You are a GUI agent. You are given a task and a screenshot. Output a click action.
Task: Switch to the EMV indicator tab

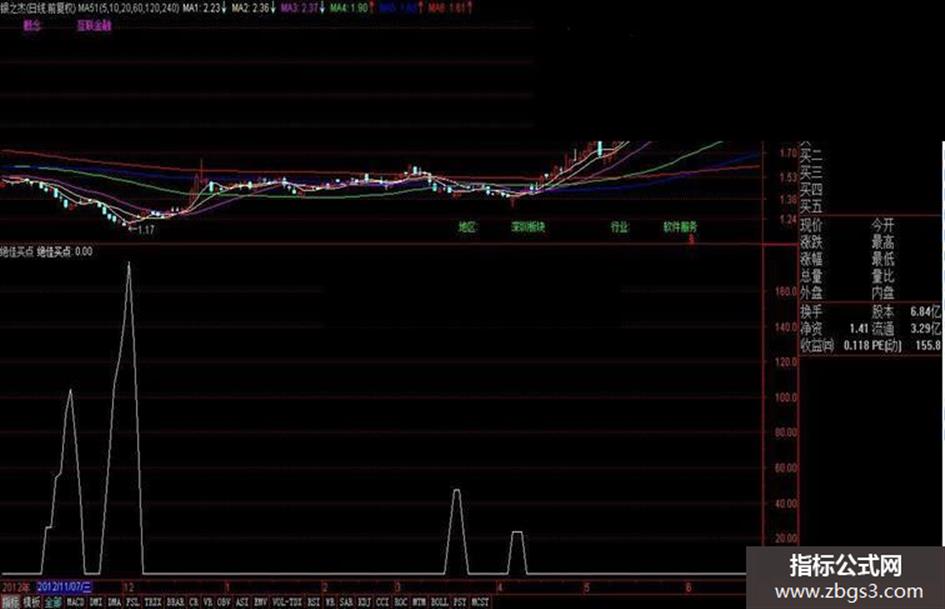[260, 602]
